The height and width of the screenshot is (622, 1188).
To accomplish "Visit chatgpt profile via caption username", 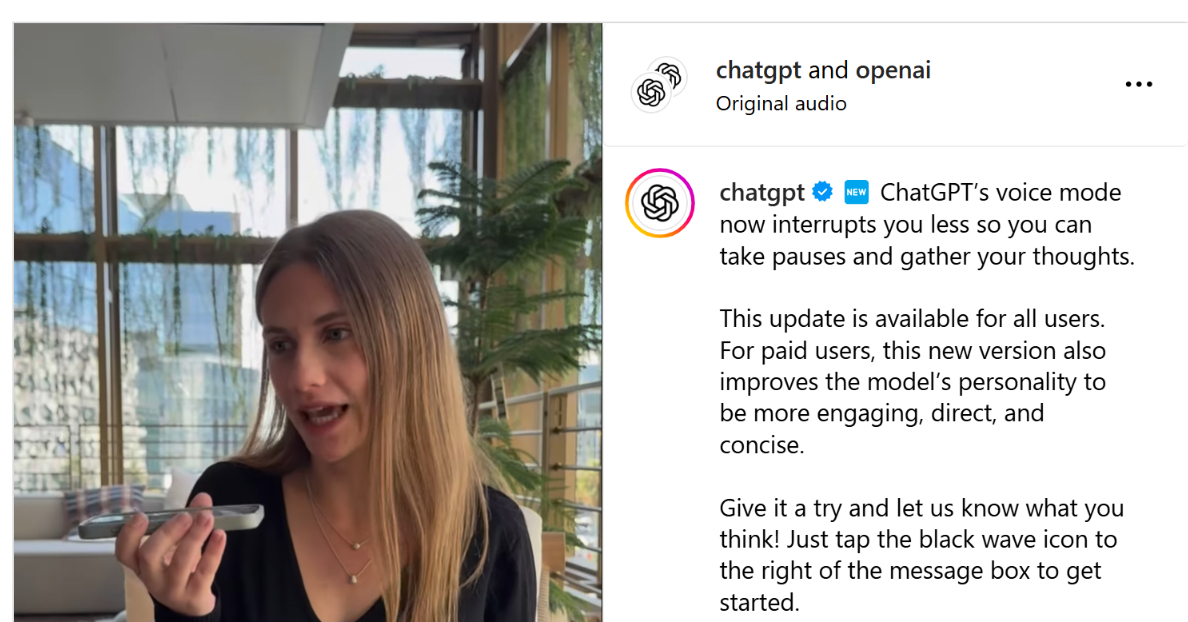I will tap(761, 192).
